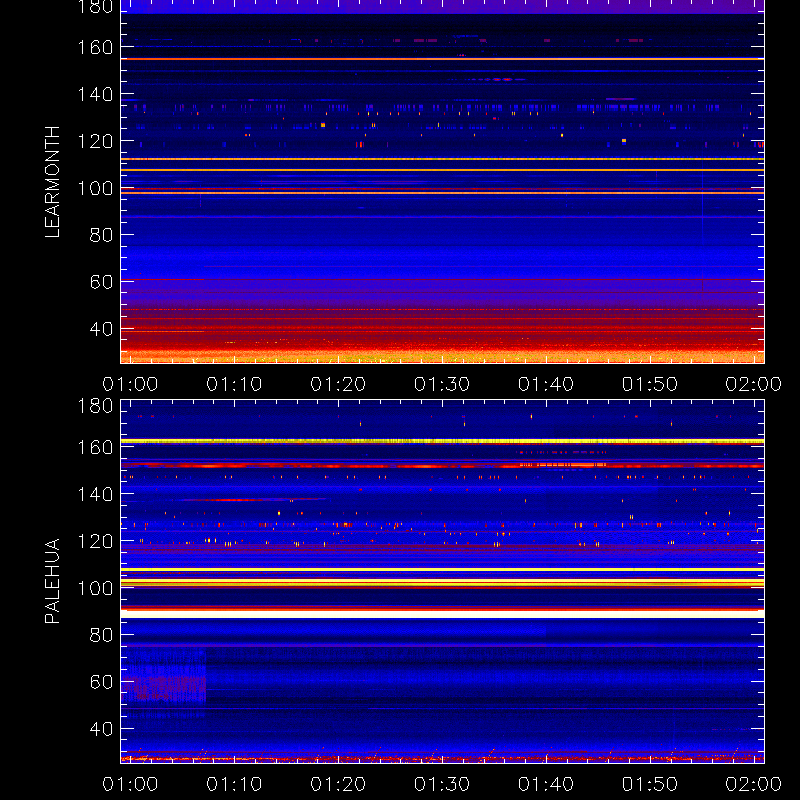800x800 pixels.
Task: Select the 80 frequency label on Learmonth plot
Action: [x=101, y=235]
